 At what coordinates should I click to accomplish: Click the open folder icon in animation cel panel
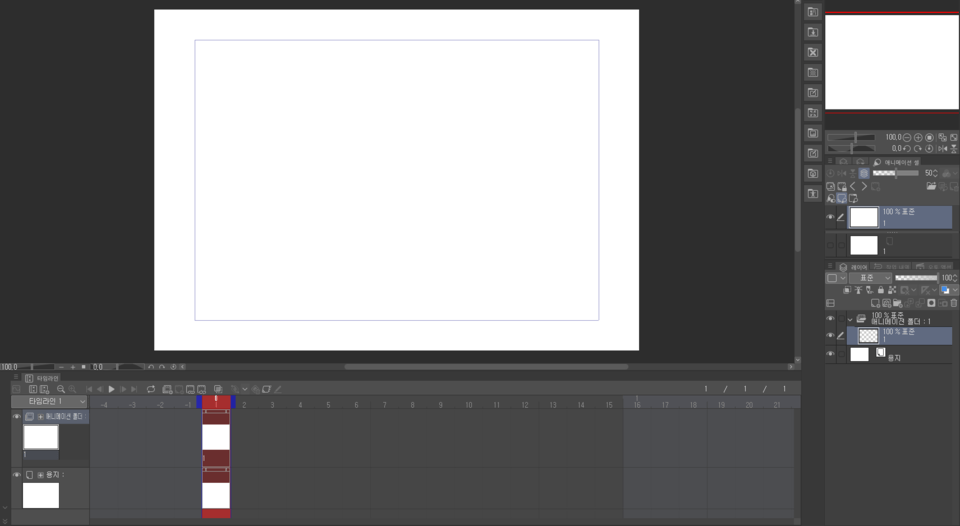point(931,186)
